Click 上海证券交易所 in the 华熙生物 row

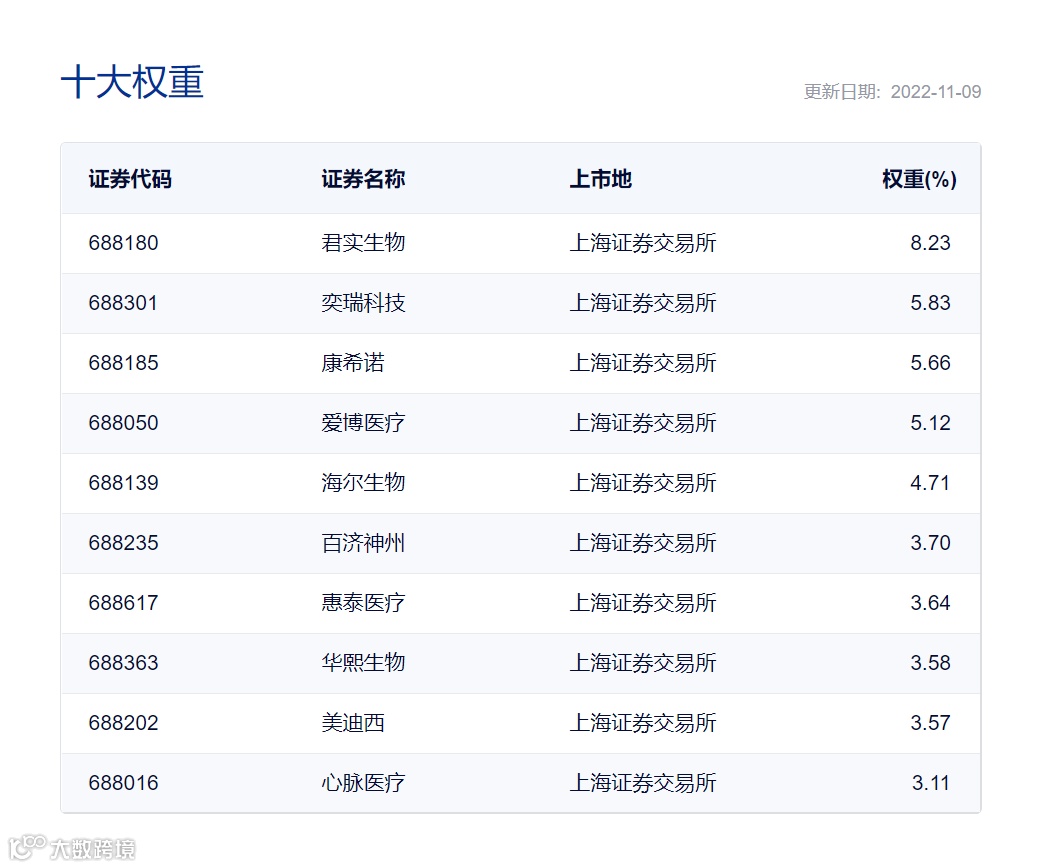[x=643, y=663]
